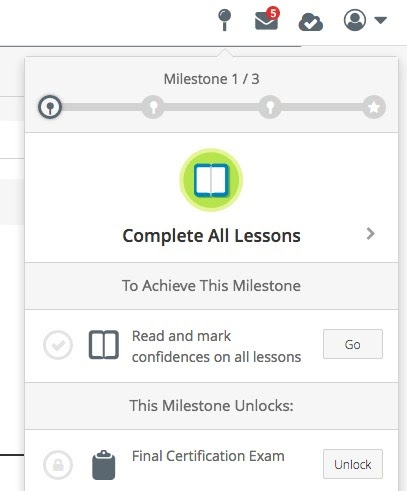Select the third milestone marker on progress bar

[x=270, y=107]
